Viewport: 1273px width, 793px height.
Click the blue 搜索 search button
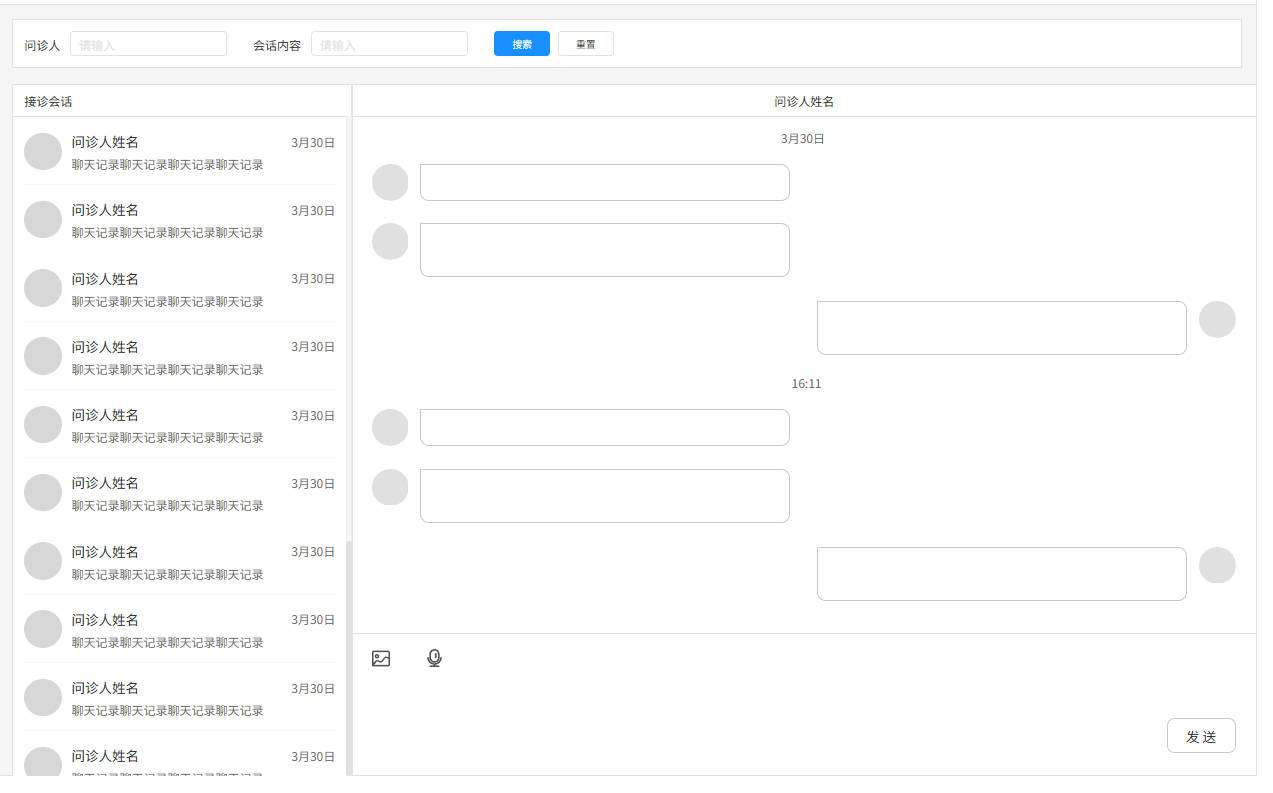522,44
